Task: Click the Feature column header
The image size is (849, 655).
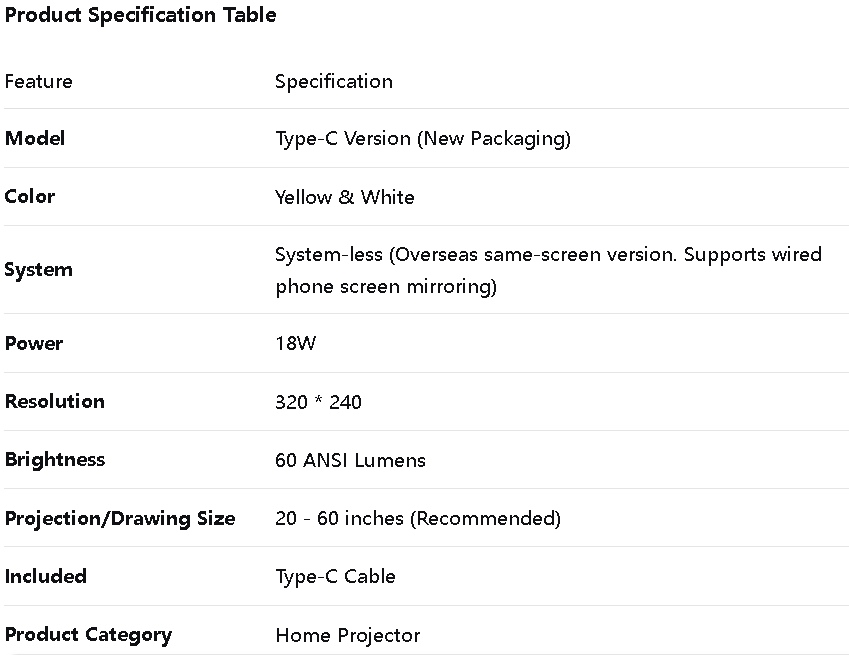Action: point(39,82)
